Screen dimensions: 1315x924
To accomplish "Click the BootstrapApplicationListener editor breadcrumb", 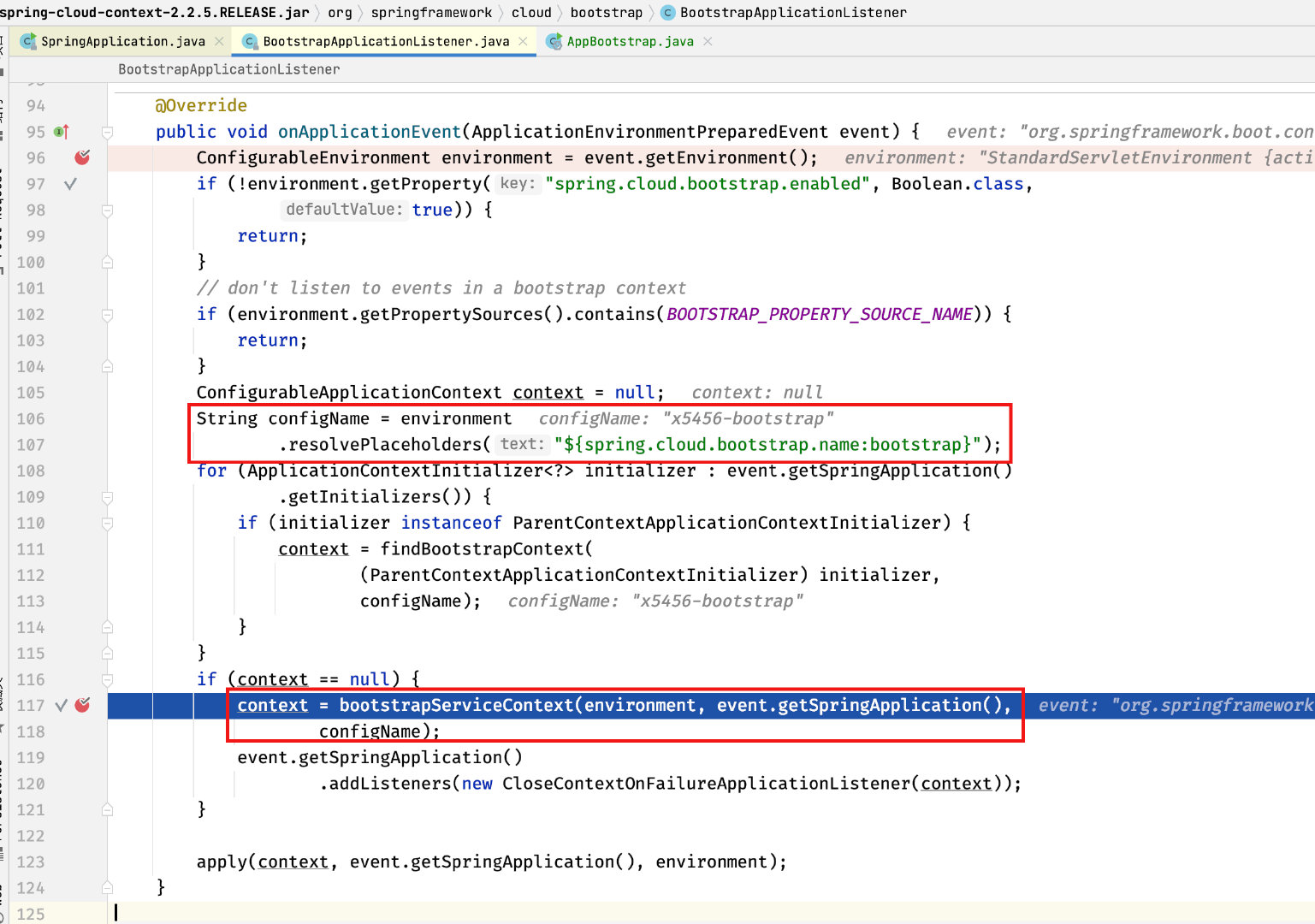I will click(228, 69).
